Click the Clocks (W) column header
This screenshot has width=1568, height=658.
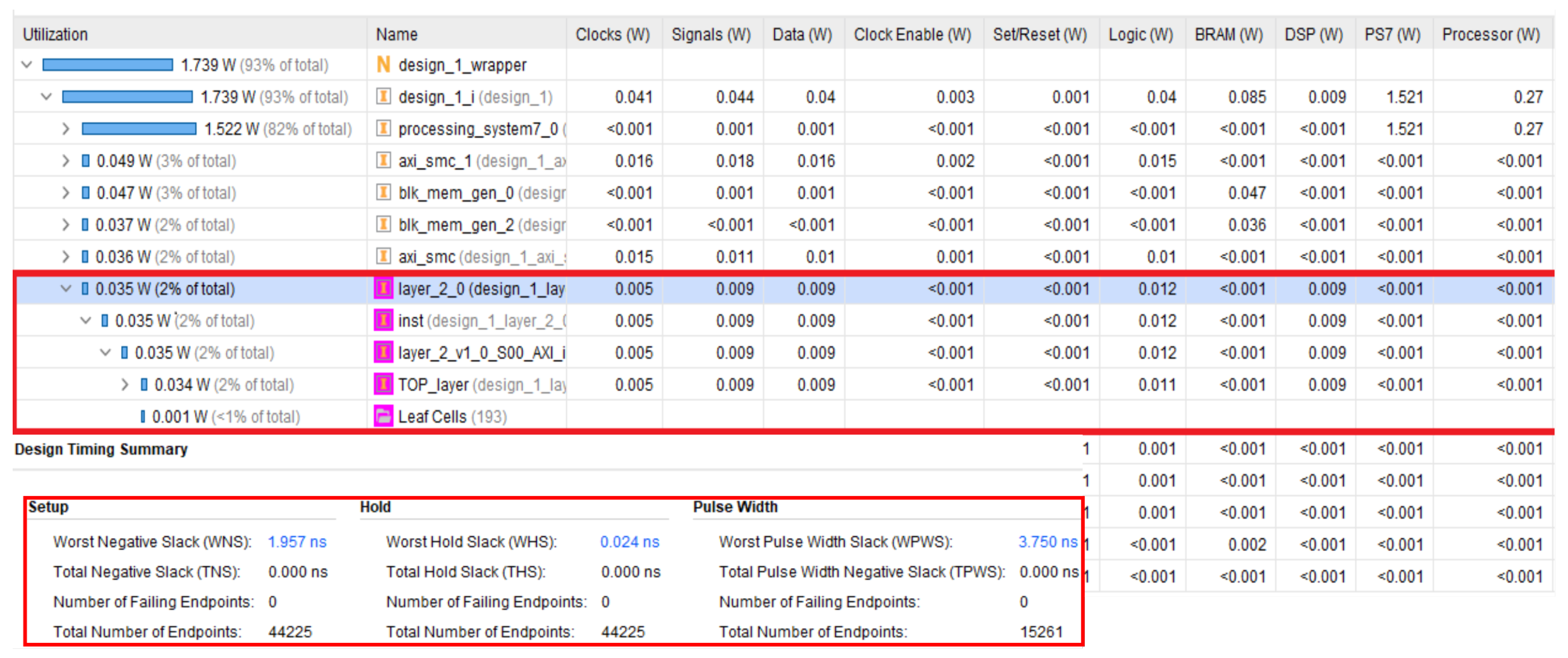[612, 34]
